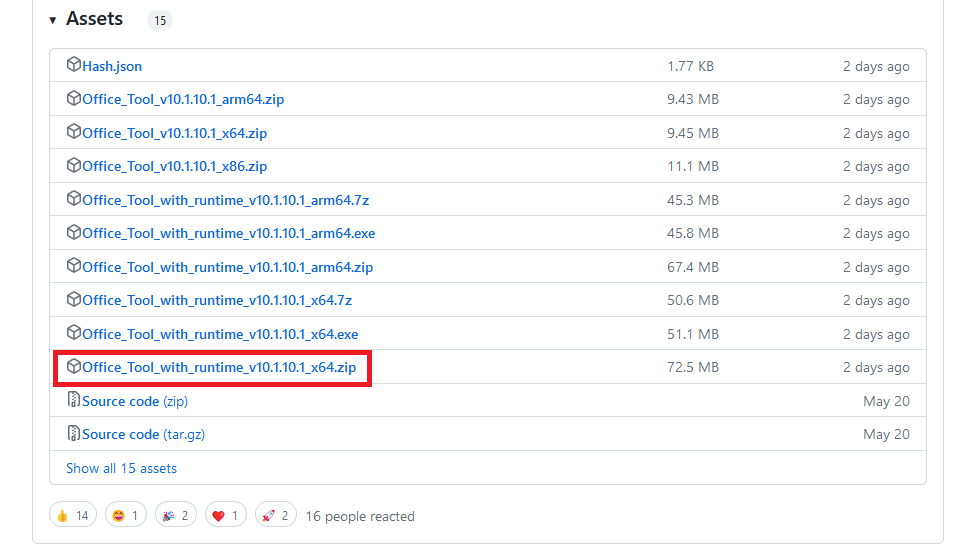
Task: Select the 9.45 MB file size
Action: click(x=693, y=133)
